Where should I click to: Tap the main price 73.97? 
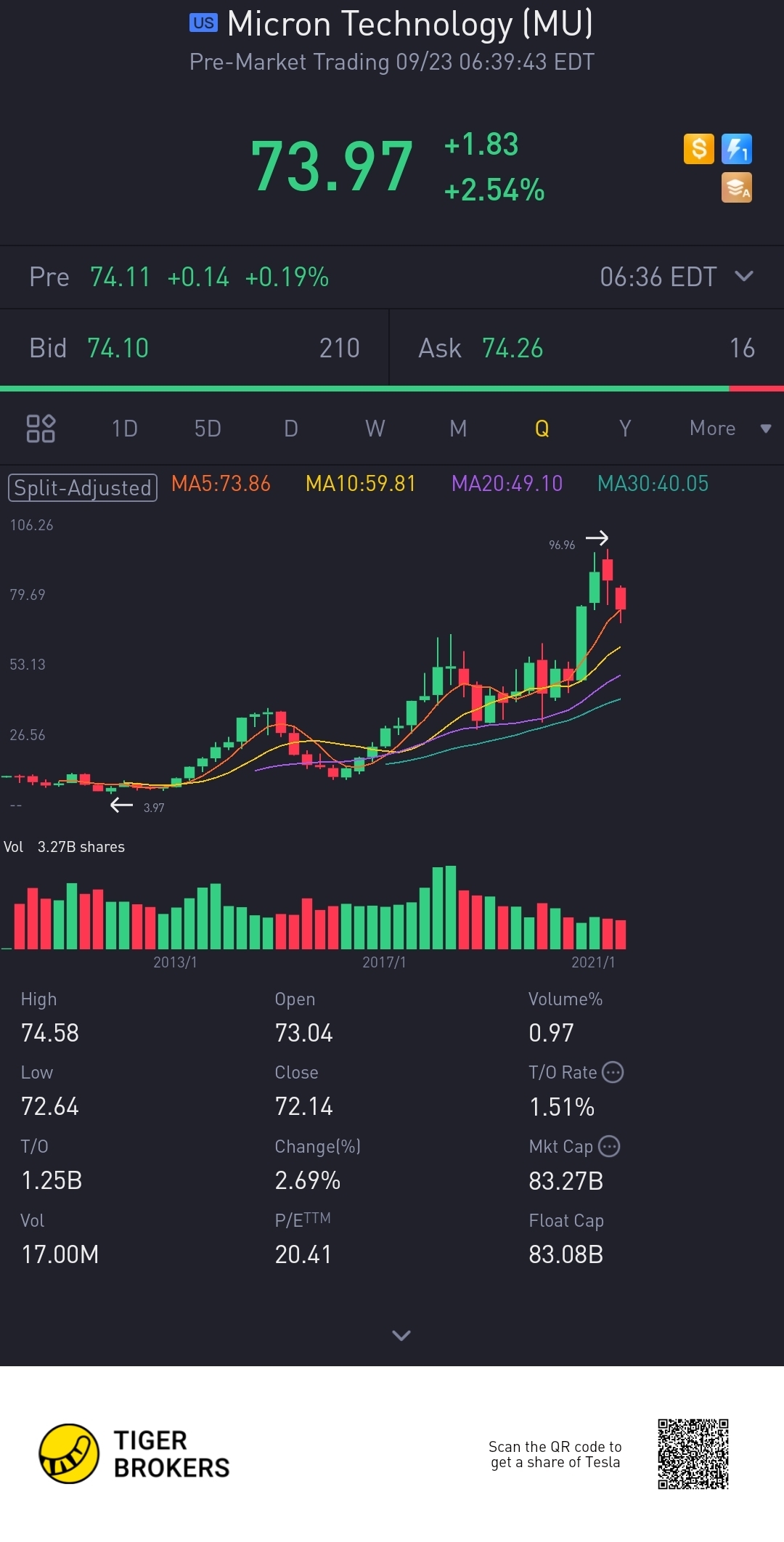[332, 167]
